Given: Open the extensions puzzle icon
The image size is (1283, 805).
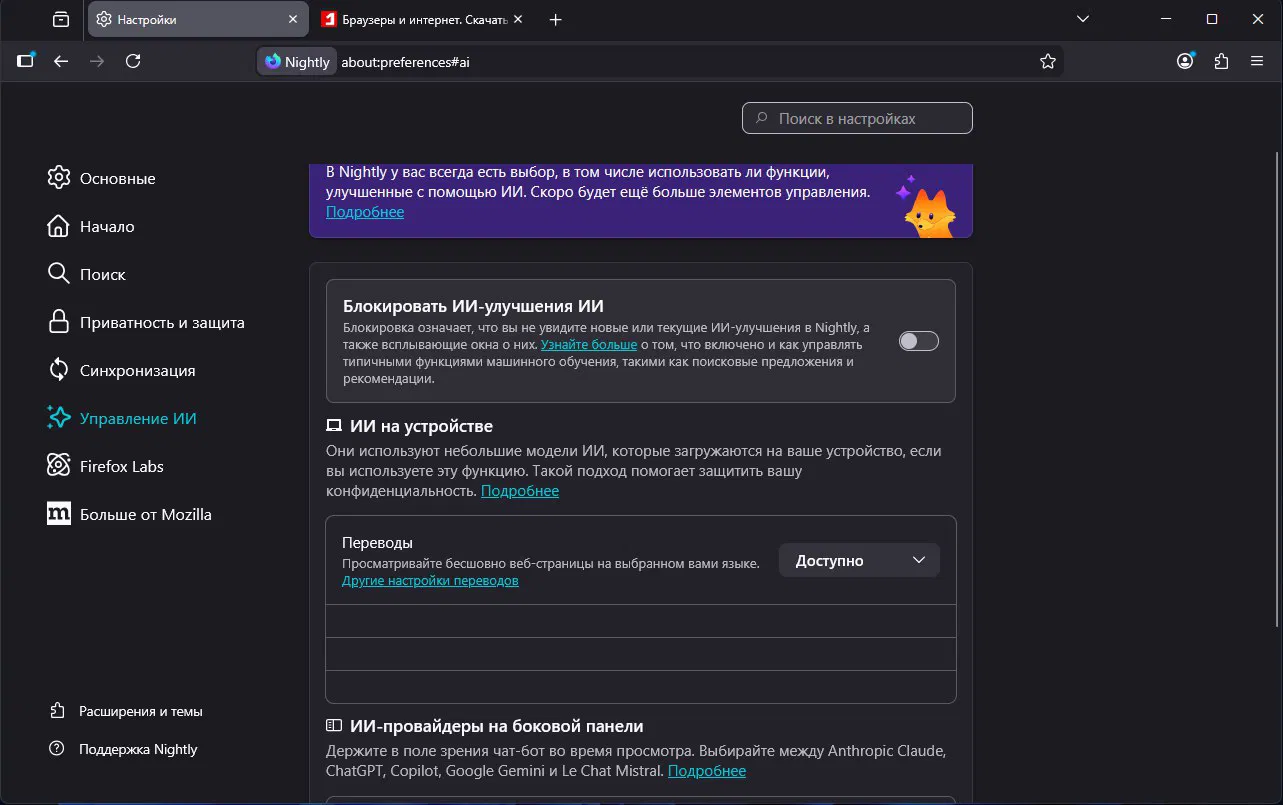Looking at the screenshot, I should (1221, 61).
